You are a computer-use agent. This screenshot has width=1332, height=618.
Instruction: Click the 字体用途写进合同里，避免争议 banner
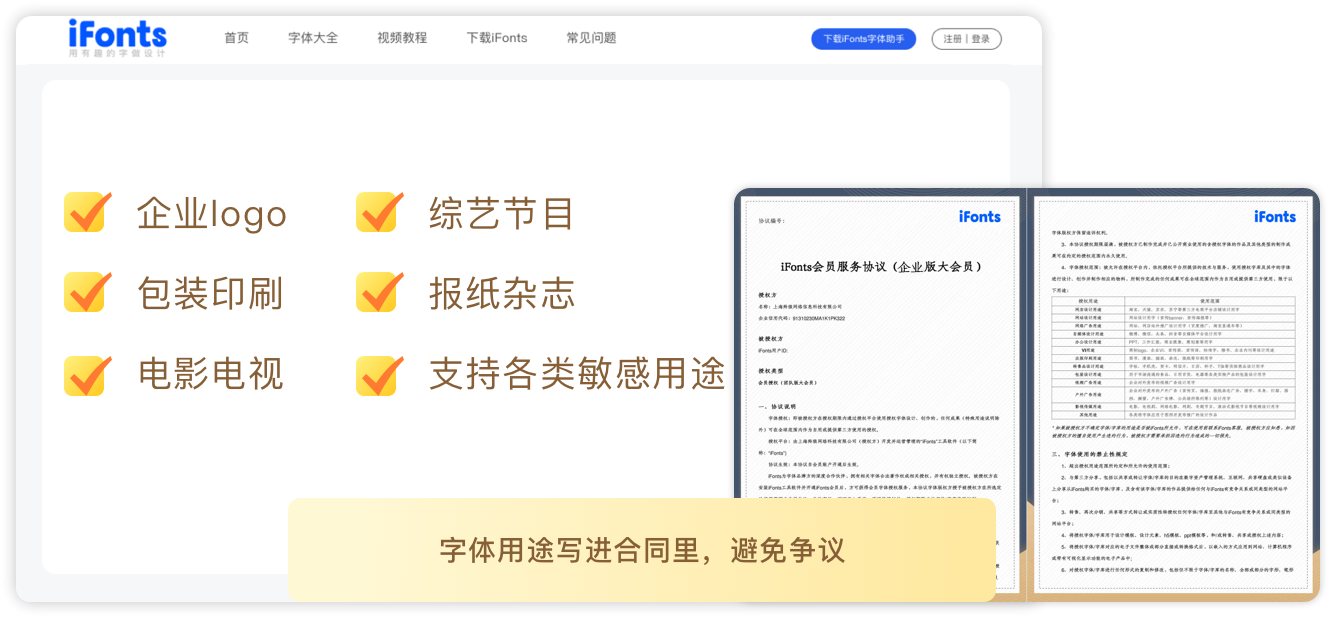(642, 550)
